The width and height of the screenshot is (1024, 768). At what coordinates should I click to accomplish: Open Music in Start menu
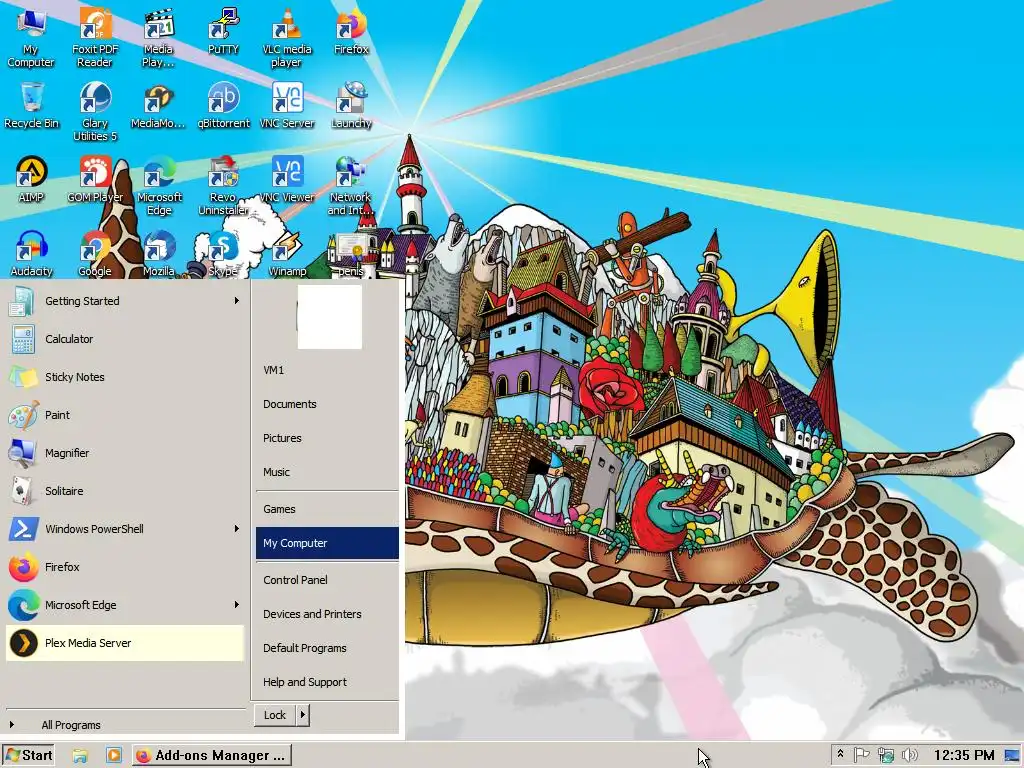point(327,472)
